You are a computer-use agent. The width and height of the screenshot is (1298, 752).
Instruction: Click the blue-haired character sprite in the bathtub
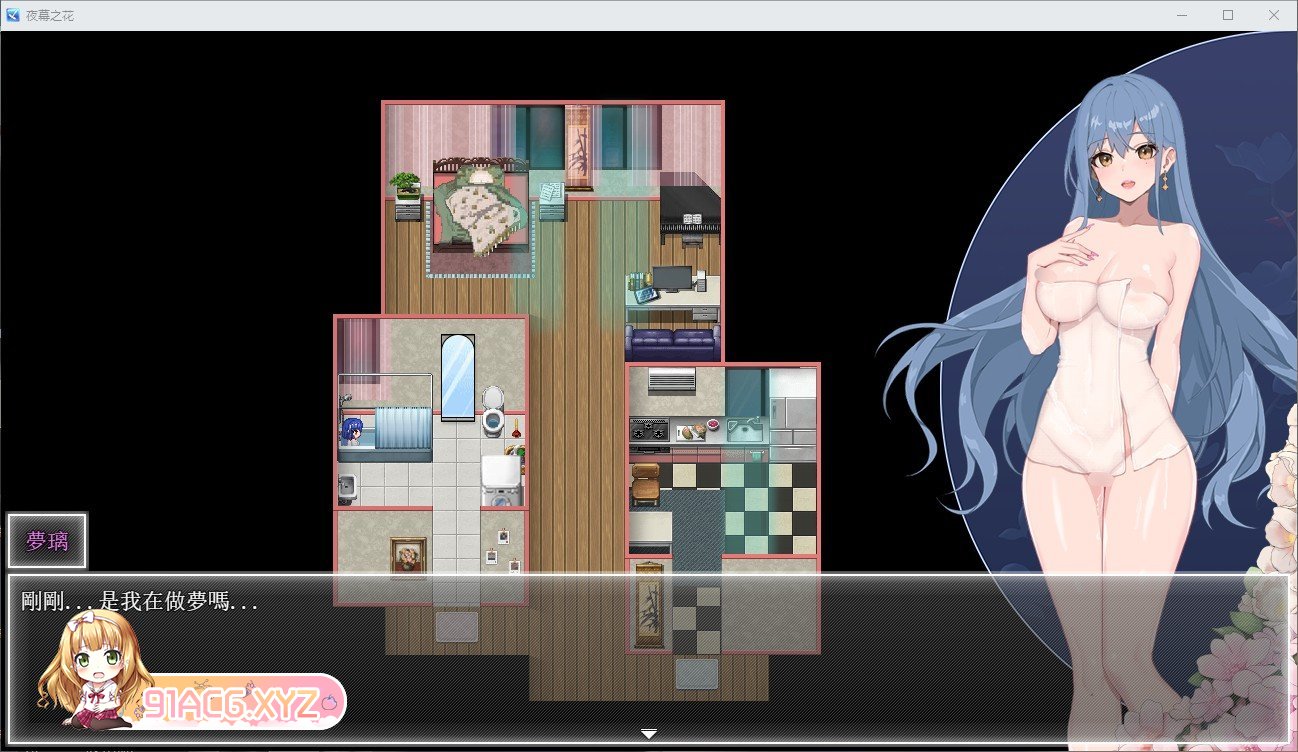[x=351, y=432]
